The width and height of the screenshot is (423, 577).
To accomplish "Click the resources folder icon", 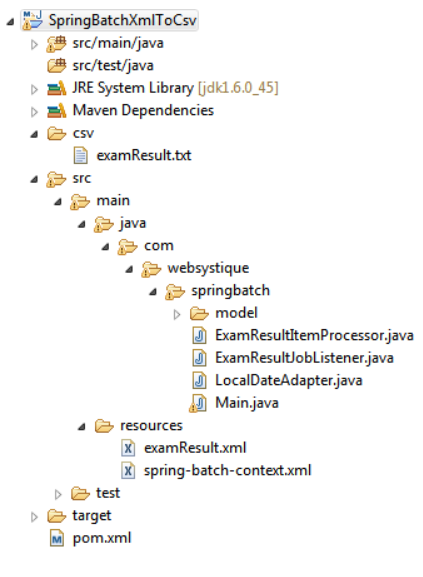I will (x=104, y=426).
